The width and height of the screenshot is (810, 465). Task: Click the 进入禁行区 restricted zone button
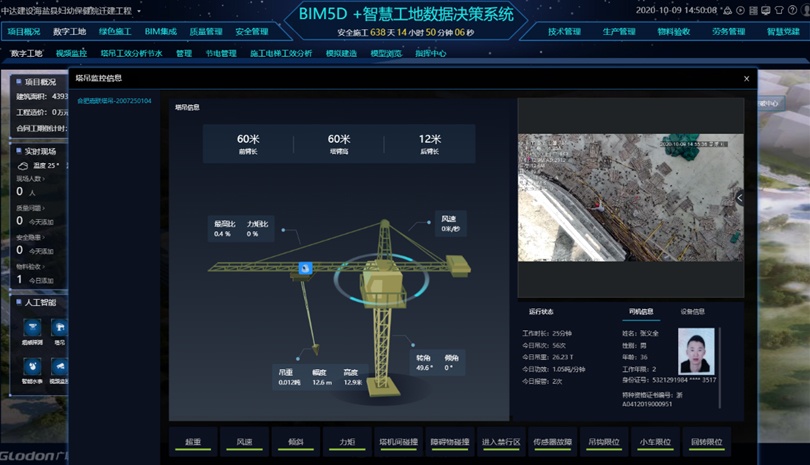501,441
